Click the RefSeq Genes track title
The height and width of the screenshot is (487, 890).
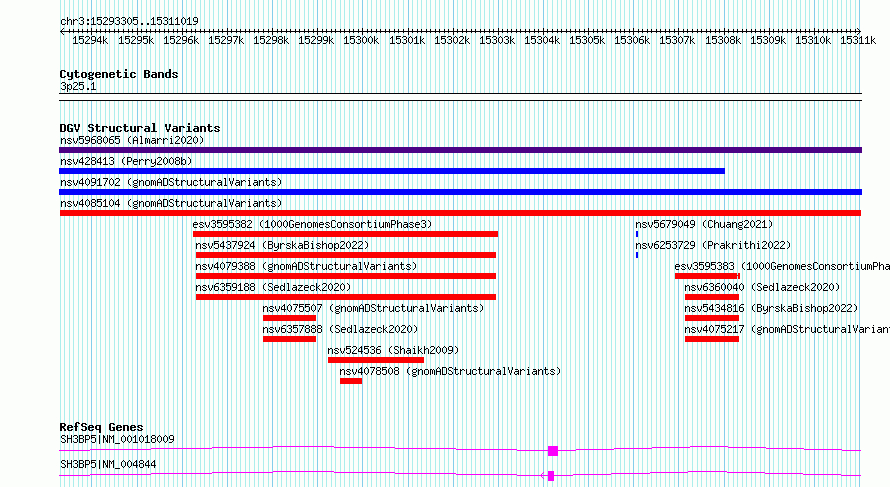click(101, 427)
